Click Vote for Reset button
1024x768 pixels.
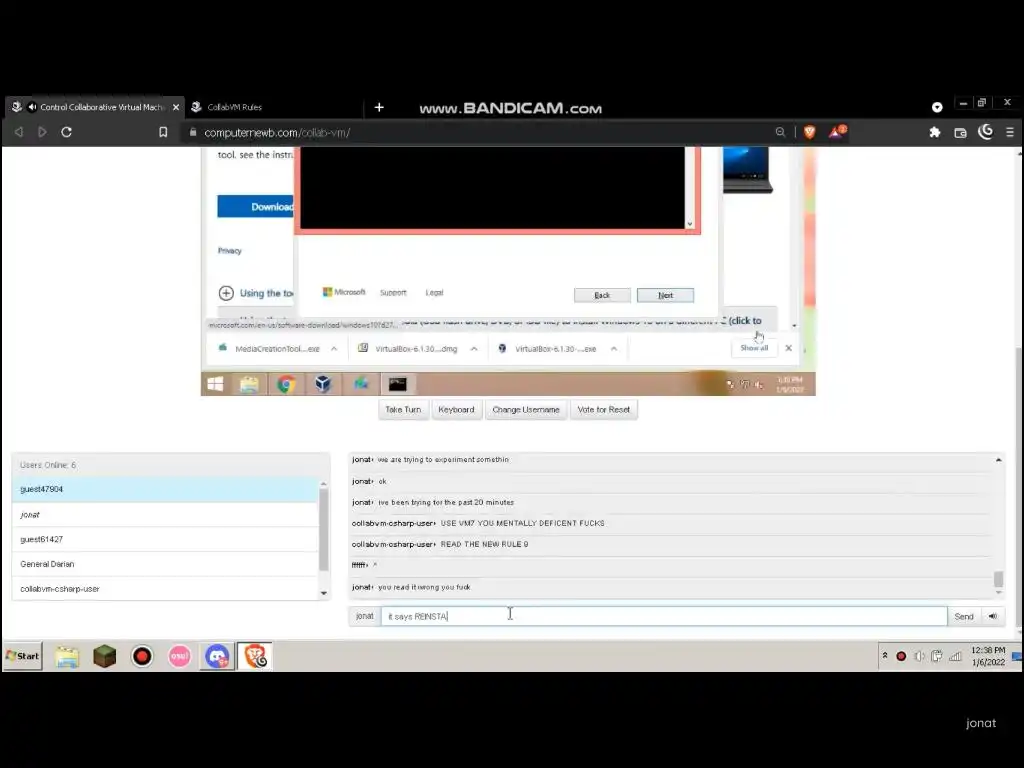[603, 409]
